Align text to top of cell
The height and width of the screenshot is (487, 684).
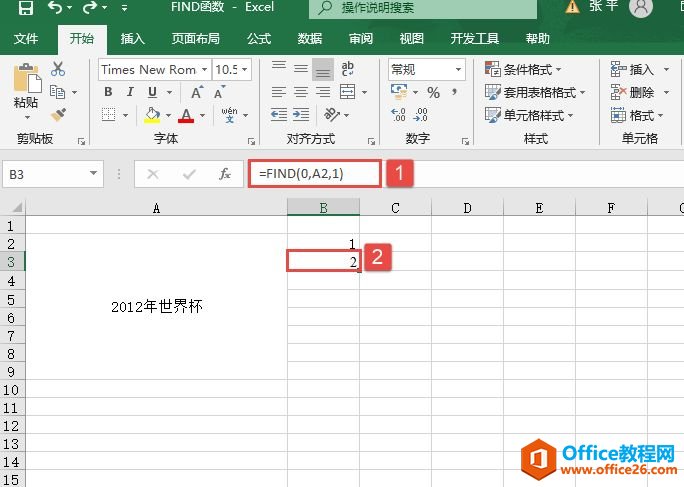pos(279,67)
